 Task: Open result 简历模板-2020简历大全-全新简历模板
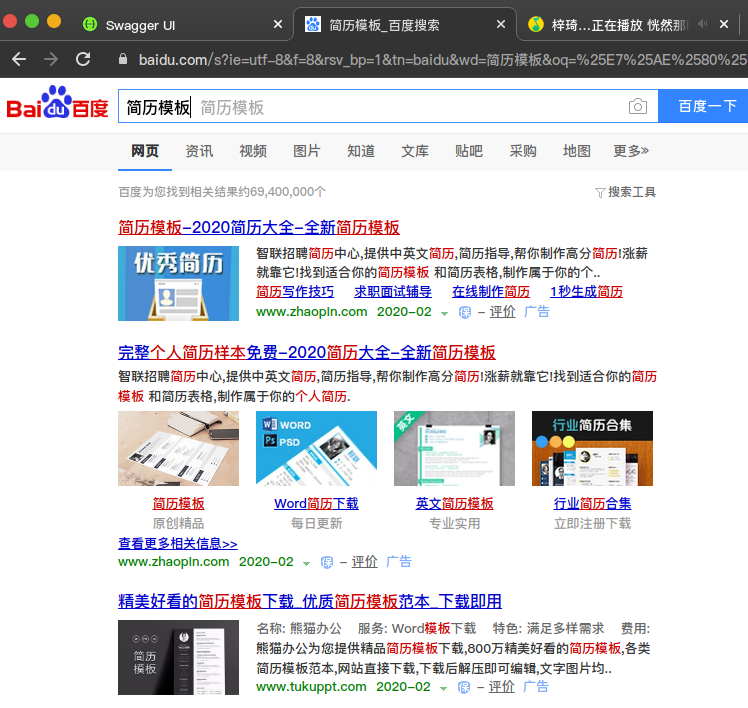259,228
